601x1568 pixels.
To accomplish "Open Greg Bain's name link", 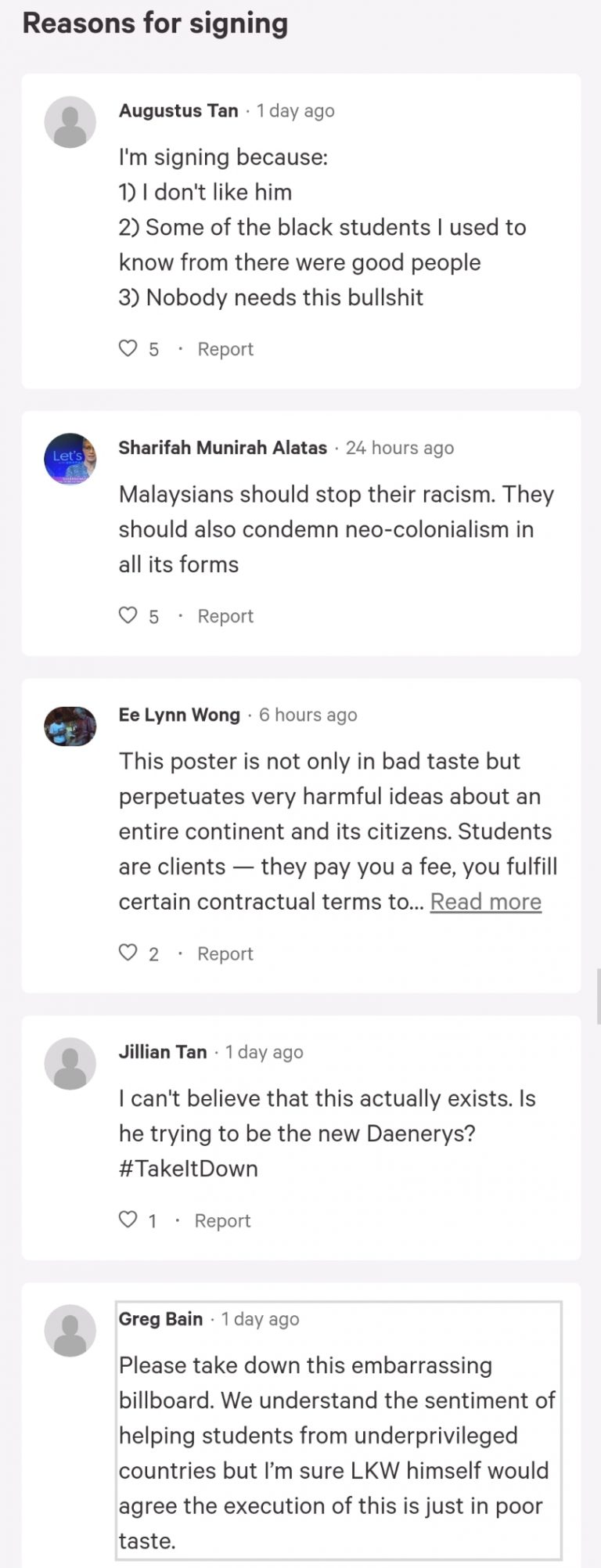I will 160,1319.
